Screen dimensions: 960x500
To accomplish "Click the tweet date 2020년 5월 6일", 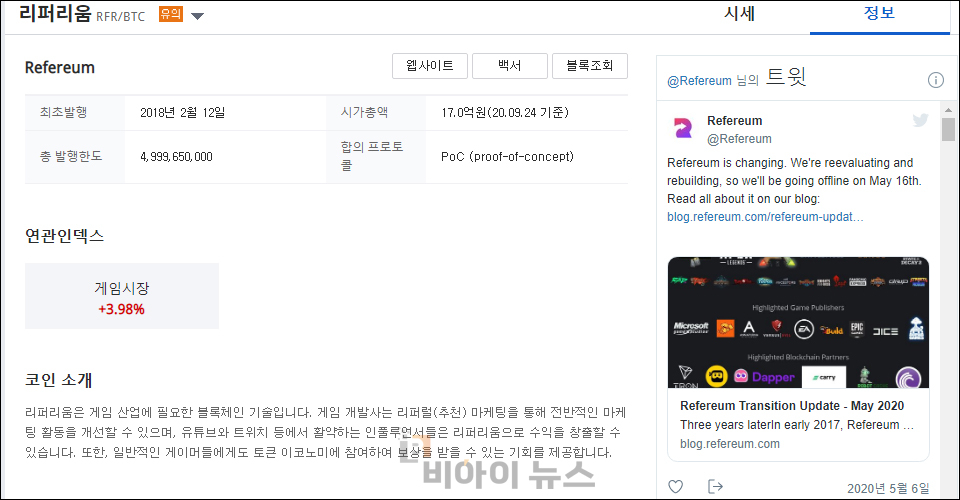I will [888, 488].
